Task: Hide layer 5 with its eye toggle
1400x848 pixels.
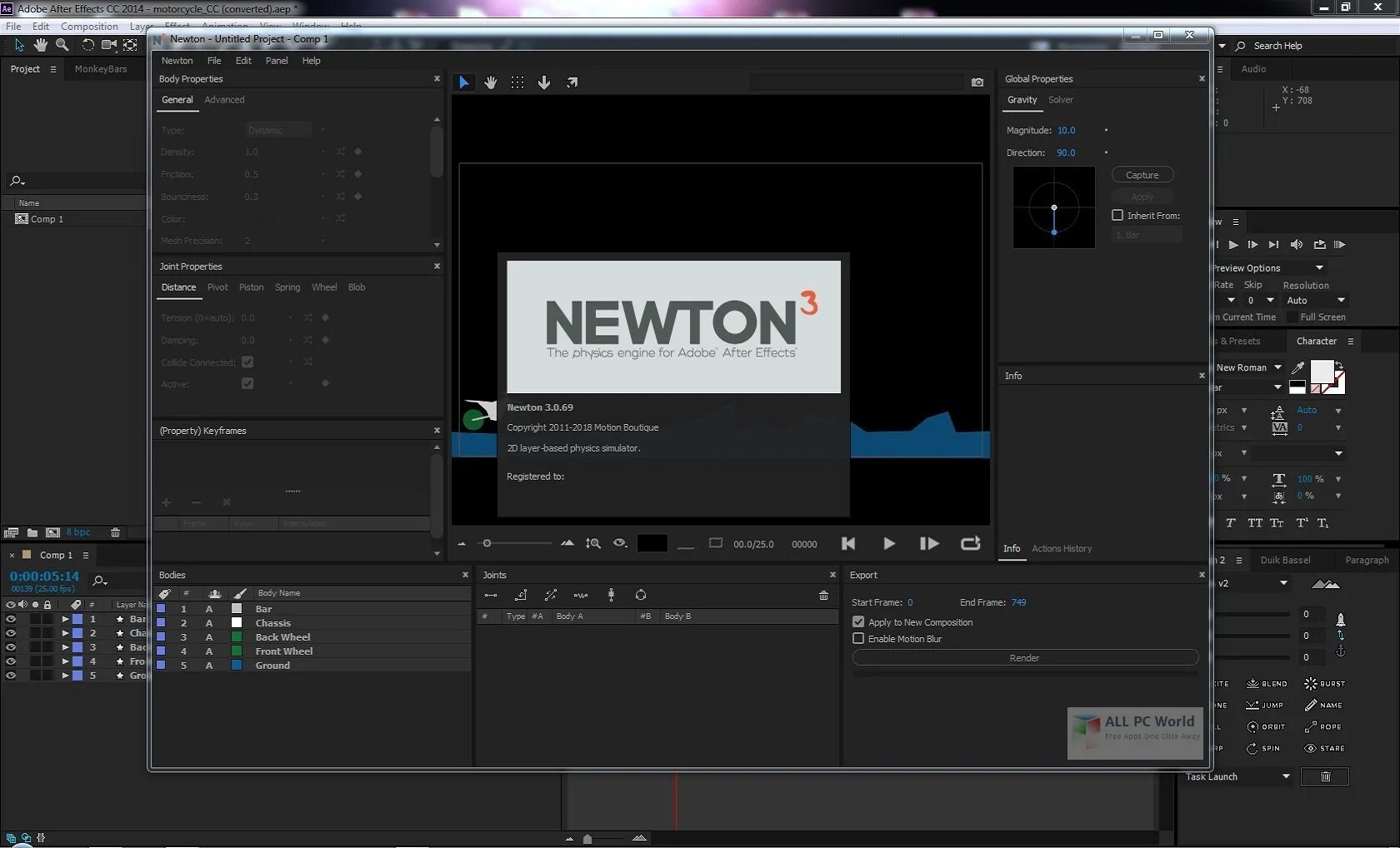Action: point(11,676)
